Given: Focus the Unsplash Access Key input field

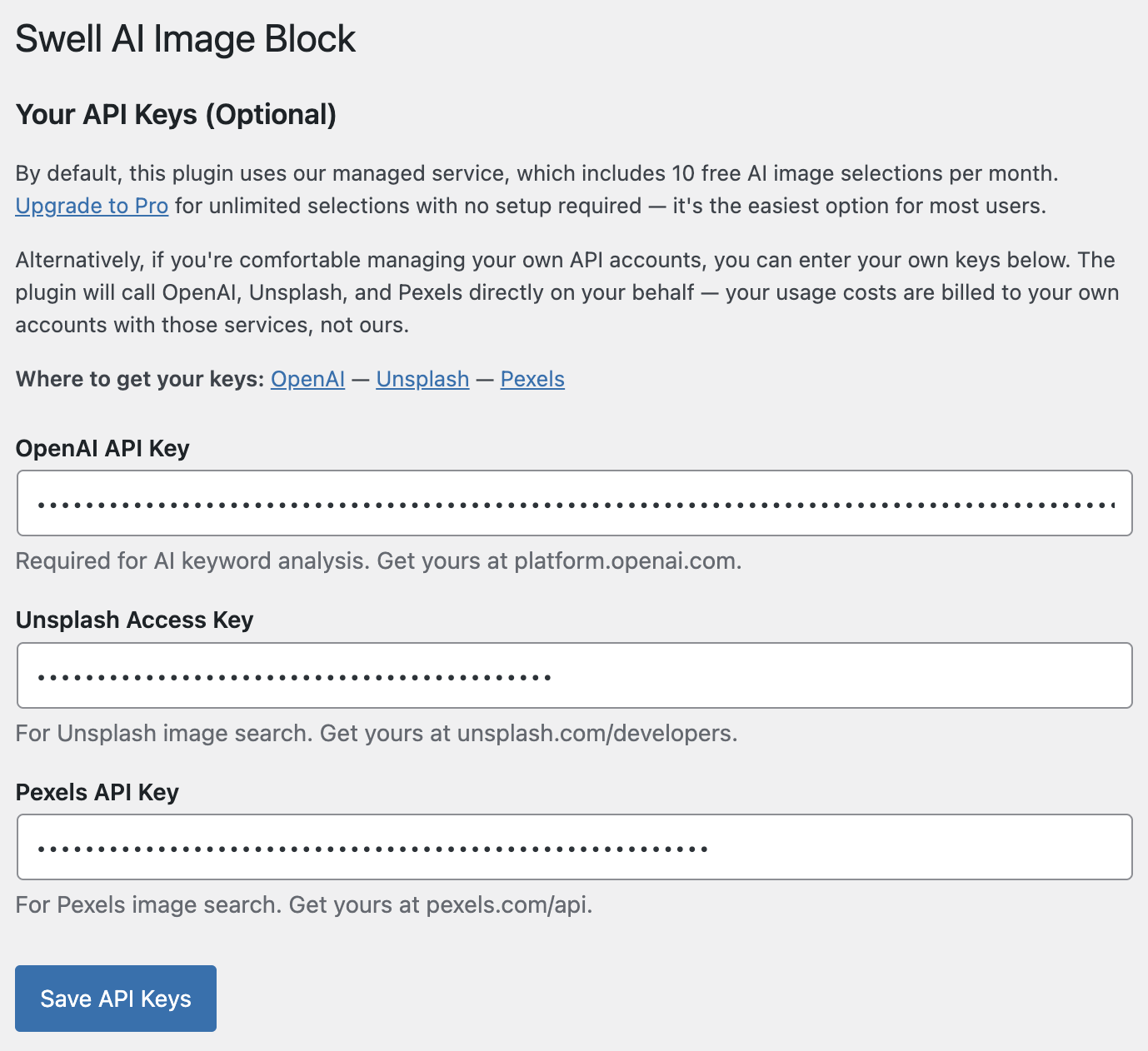Looking at the screenshot, I should (x=574, y=675).
